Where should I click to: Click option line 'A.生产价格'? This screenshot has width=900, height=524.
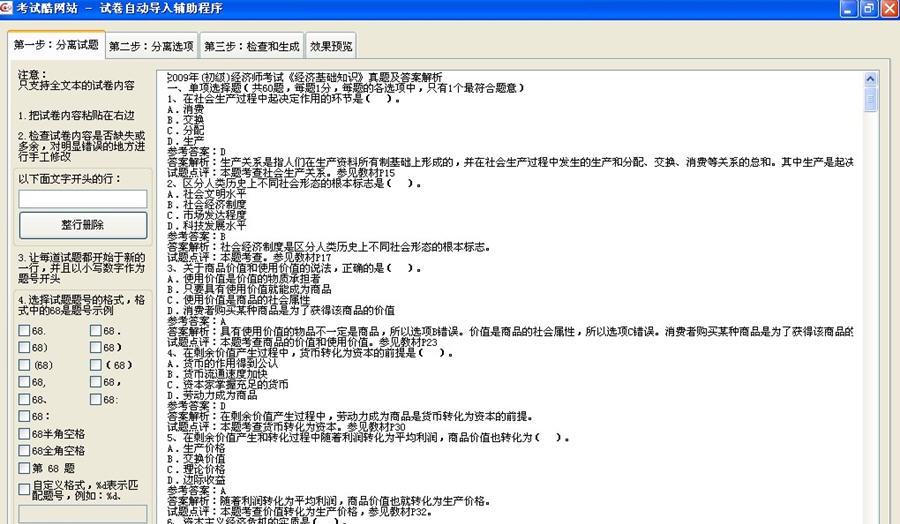[x=196, y=448]
